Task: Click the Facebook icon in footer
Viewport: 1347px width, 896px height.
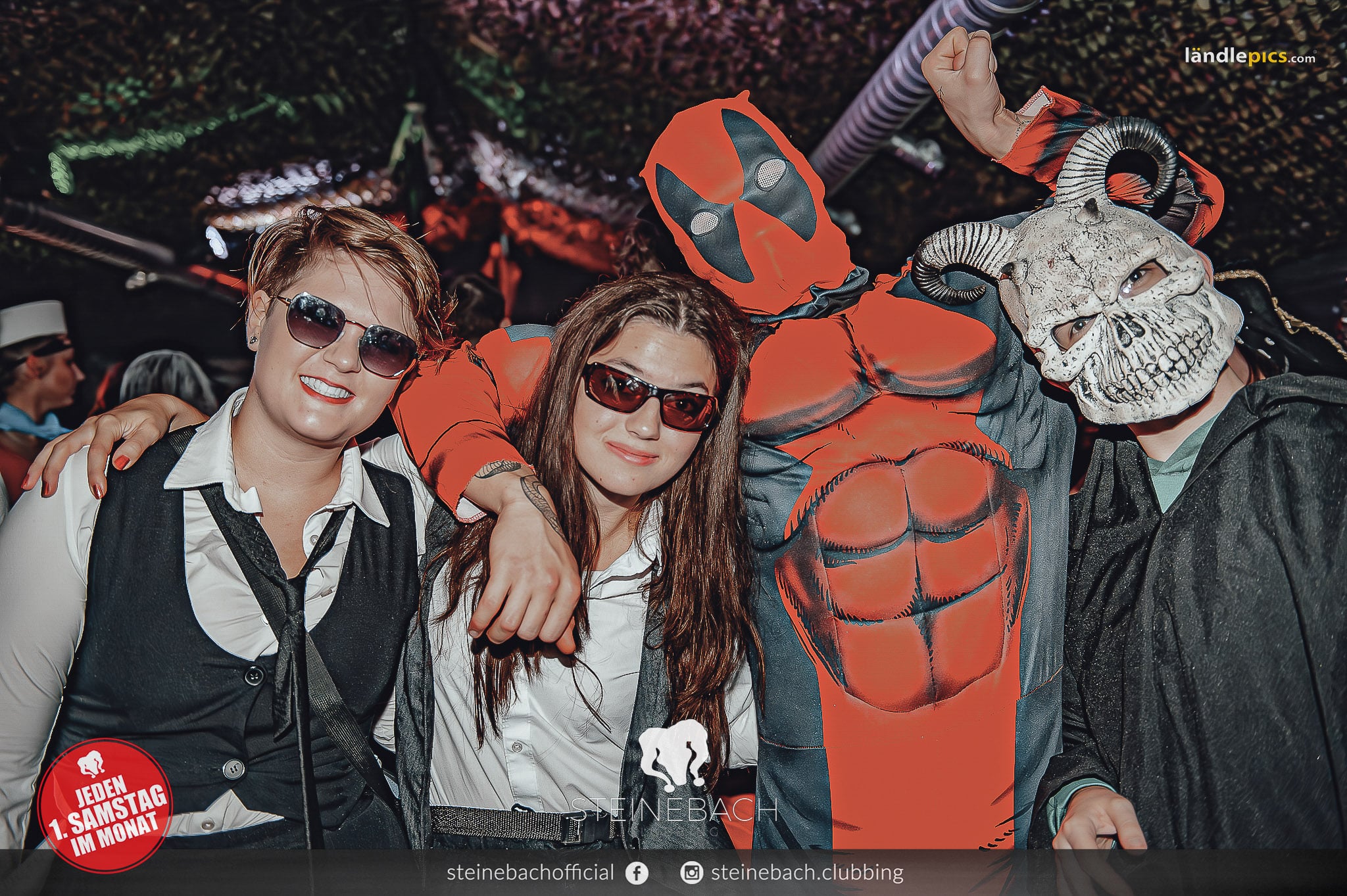Action: [636, 873]
